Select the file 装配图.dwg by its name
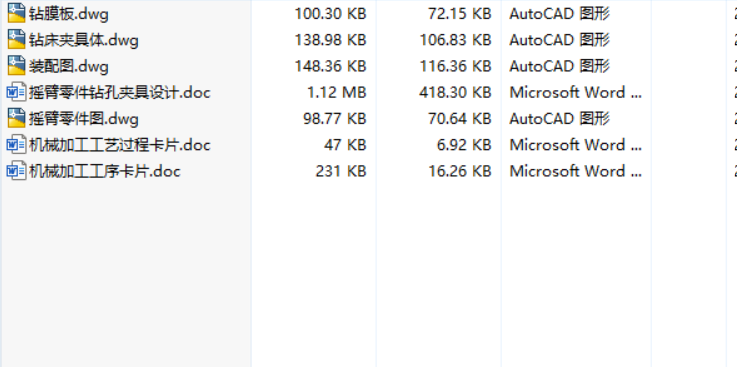The width and height of the screenshot is (737, 367). click(69, 66)
